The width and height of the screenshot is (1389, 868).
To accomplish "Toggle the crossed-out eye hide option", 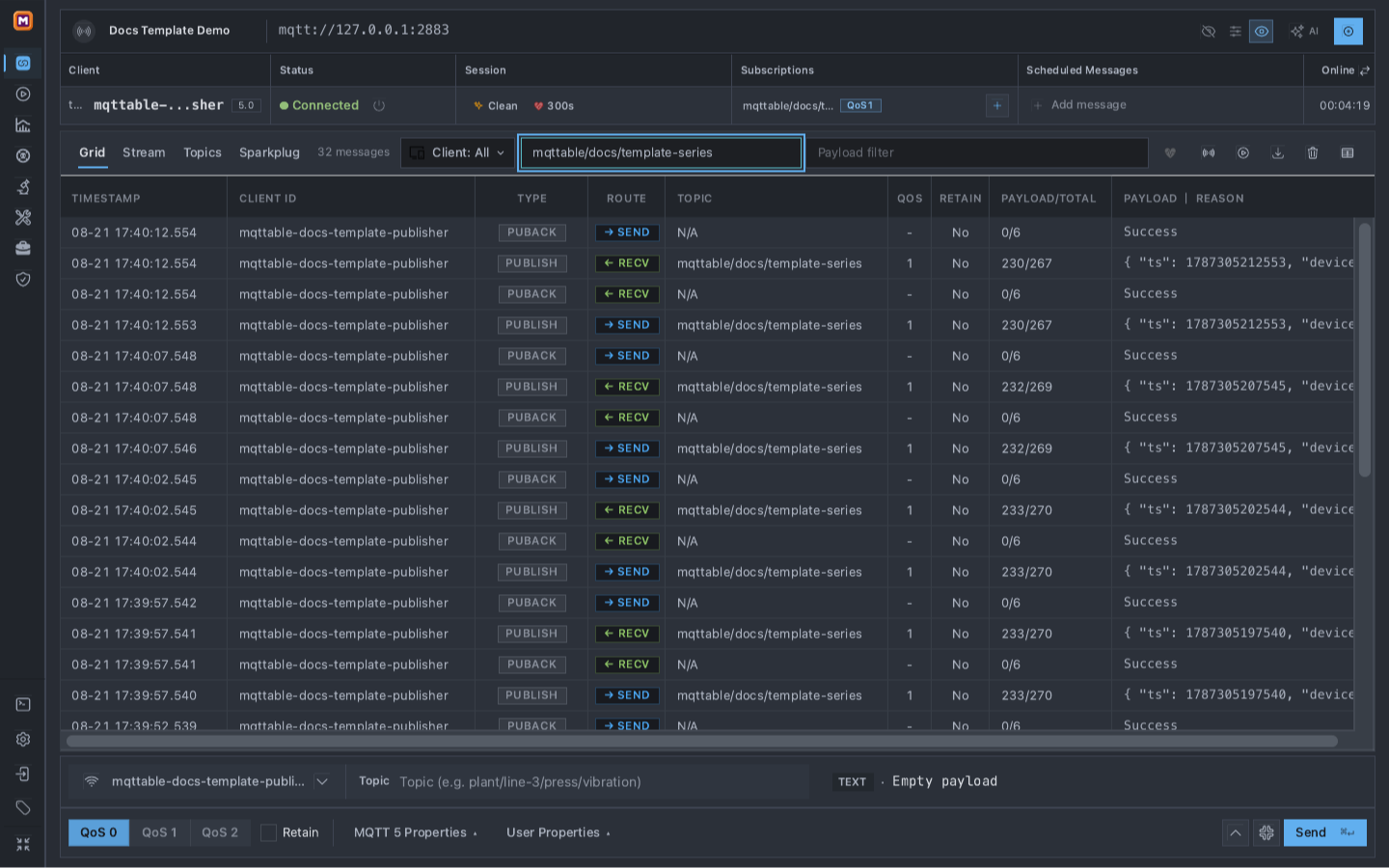I will 1209,32.
